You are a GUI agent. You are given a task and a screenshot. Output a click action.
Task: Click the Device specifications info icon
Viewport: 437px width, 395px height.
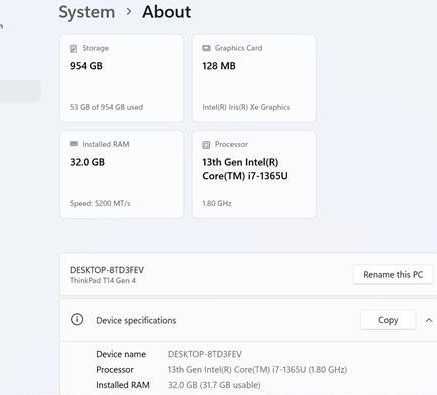pos(77,320)
